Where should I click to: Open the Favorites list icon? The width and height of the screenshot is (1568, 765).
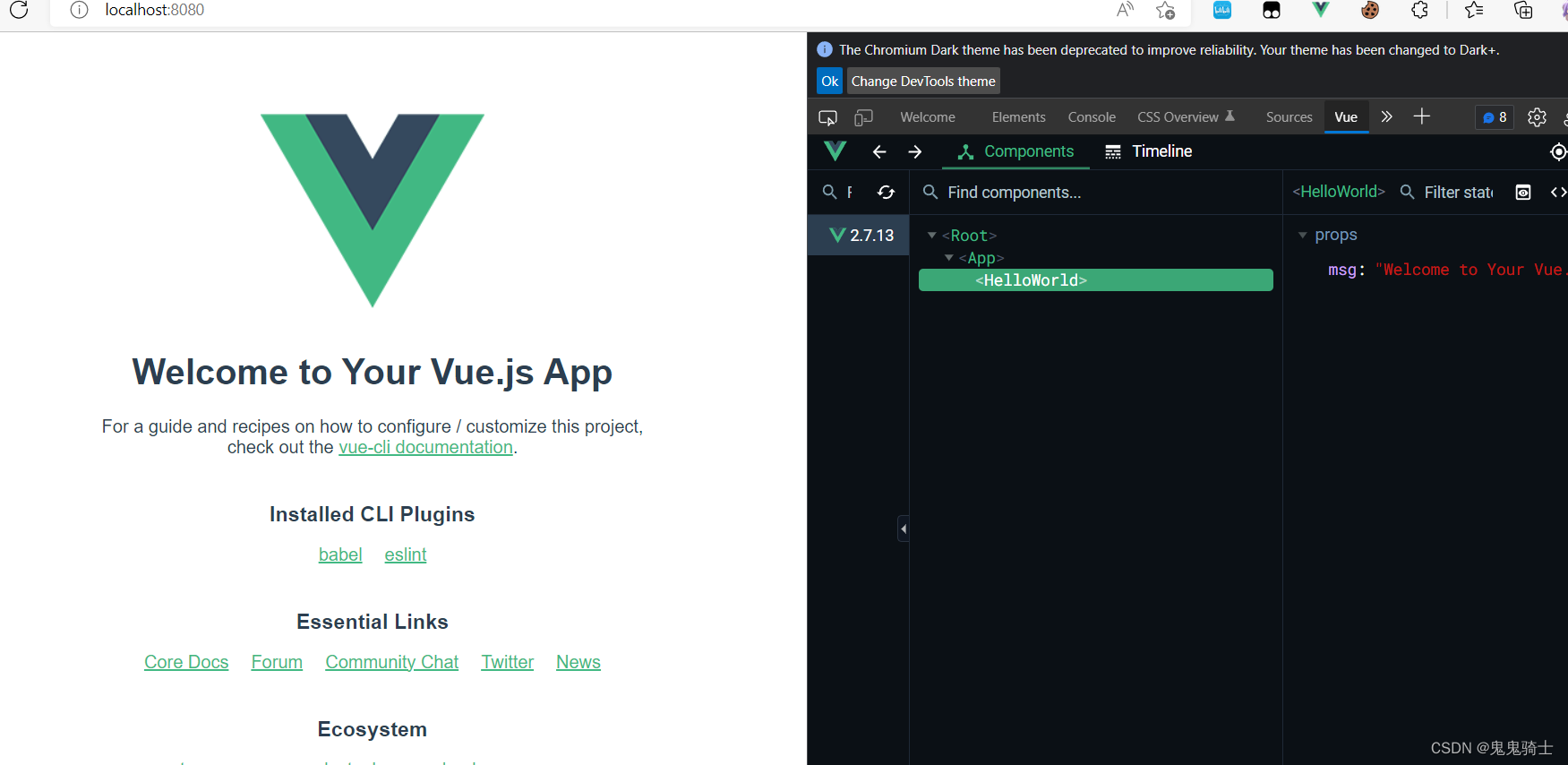(1474, 10)
